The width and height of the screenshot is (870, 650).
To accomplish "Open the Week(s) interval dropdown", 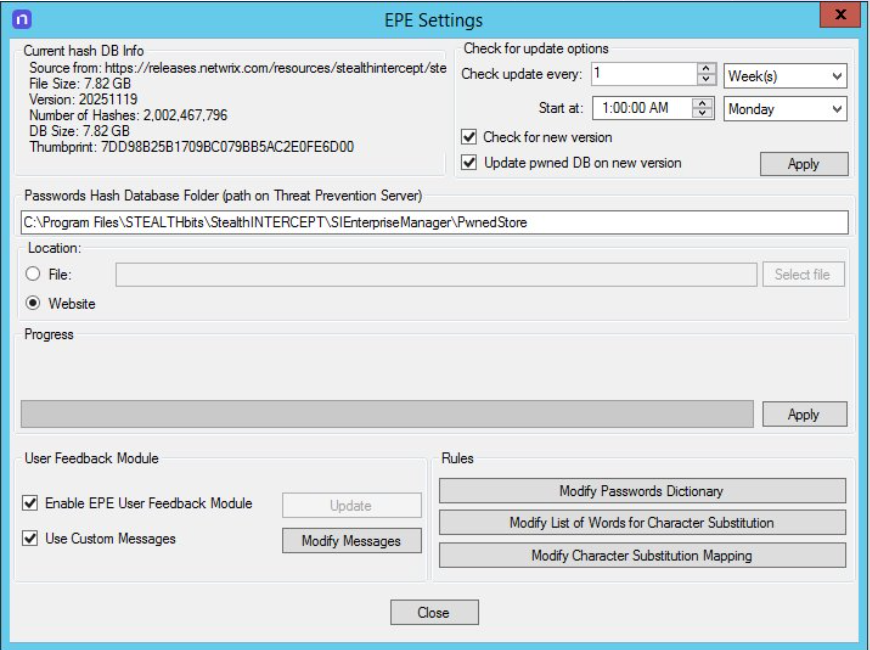I will [784, 75].
